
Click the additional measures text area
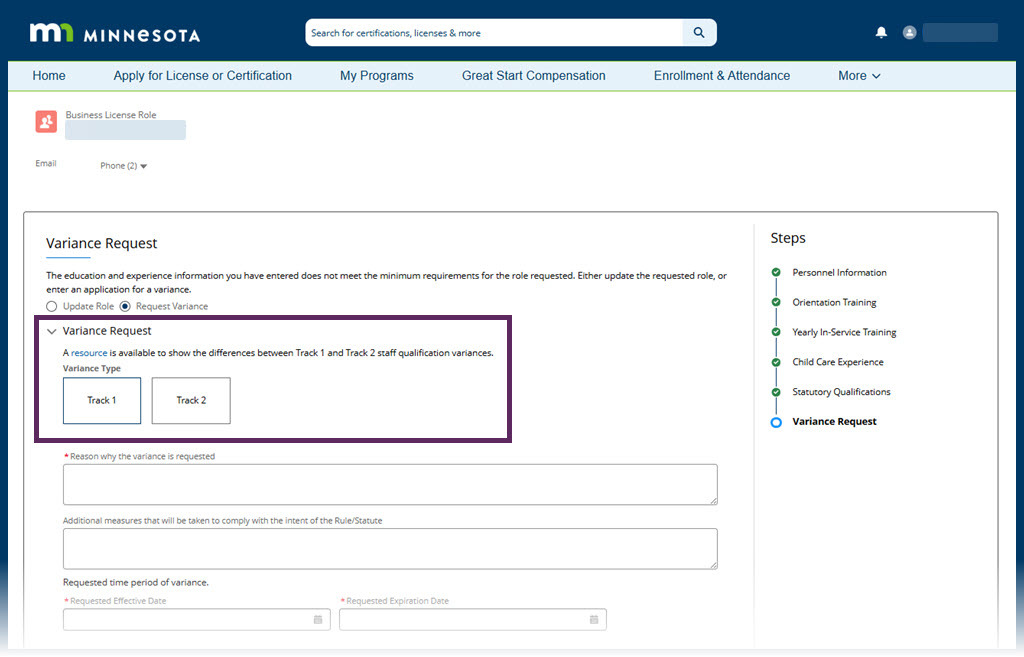(x=390, y=549)
